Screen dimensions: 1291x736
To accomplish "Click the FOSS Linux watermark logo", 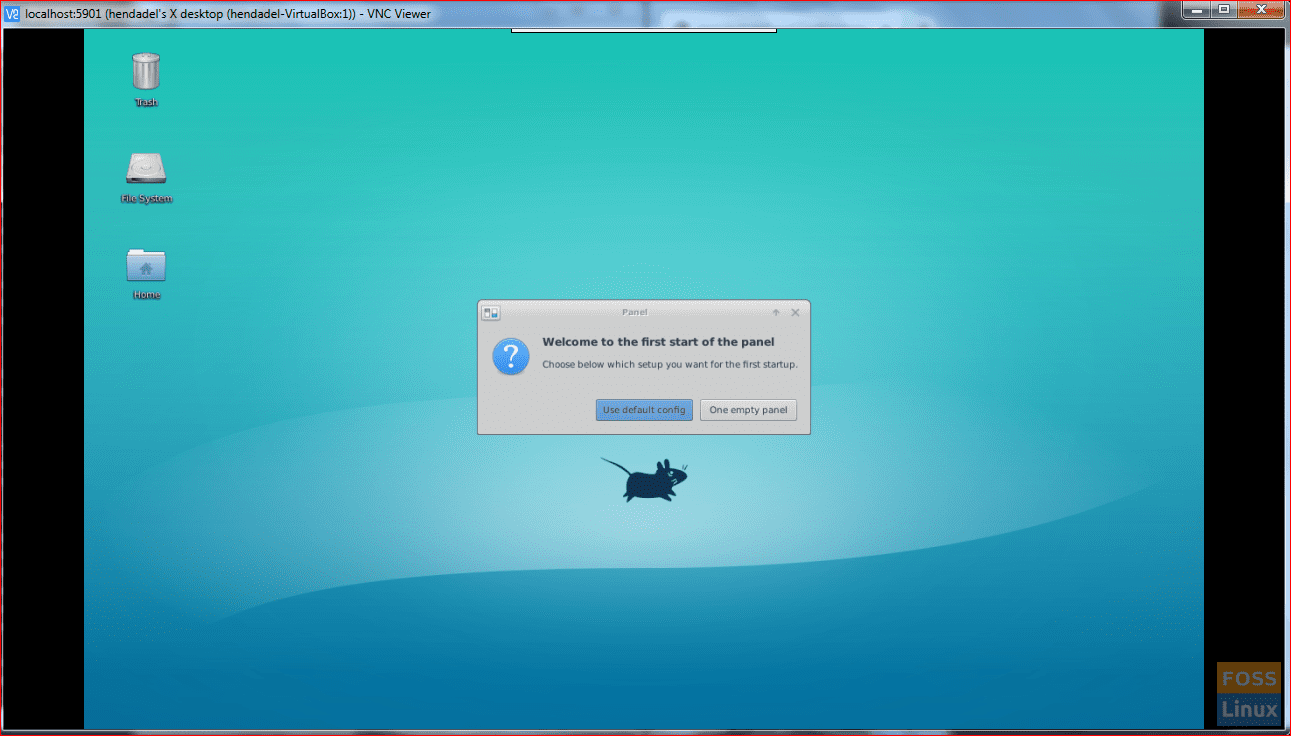I will pos(1248,692).
